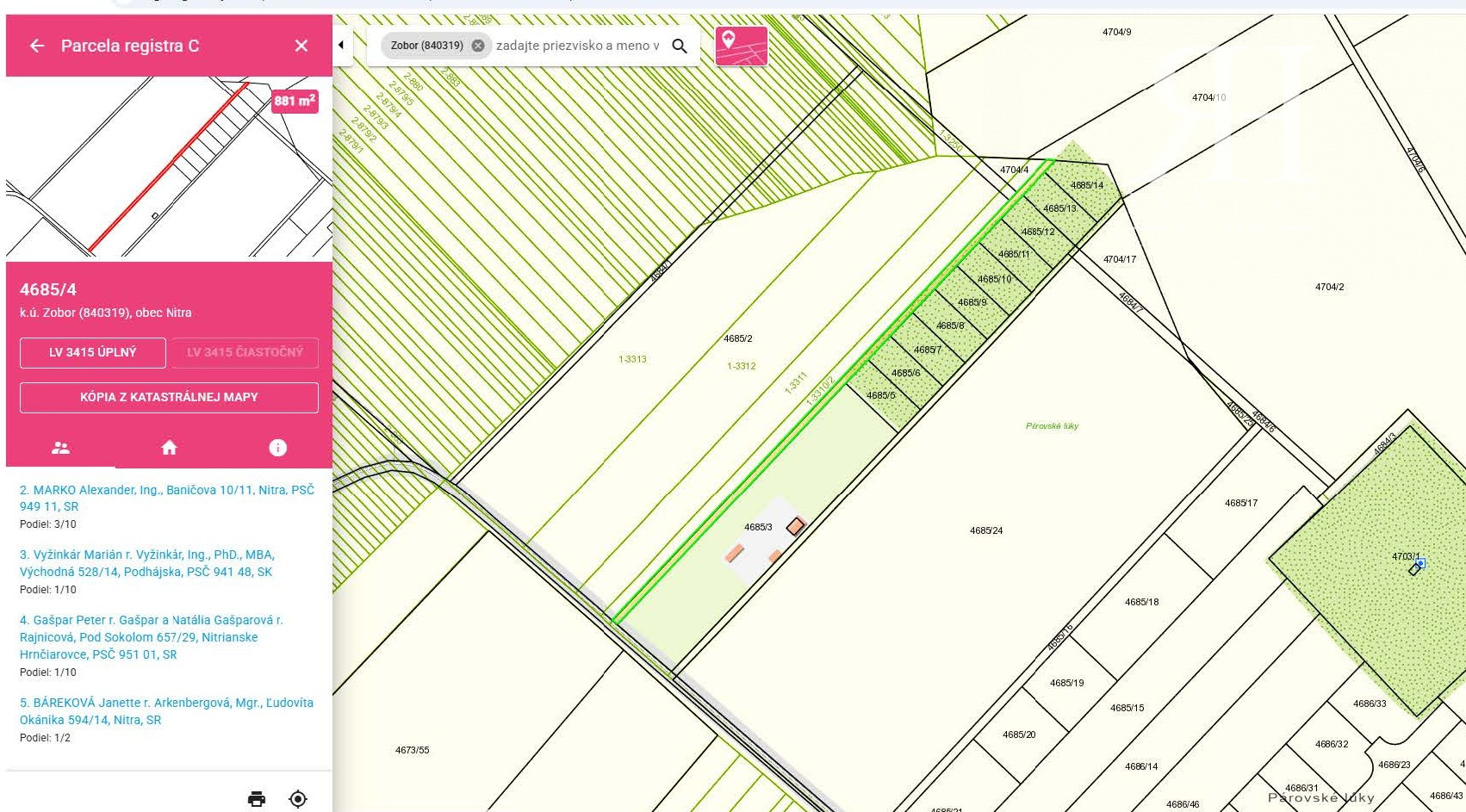The height and width of the screenshot is (812, 1466).
Task: Open LV 3415 ÚPLNÝ document
Action: click(x=93, y=352)
